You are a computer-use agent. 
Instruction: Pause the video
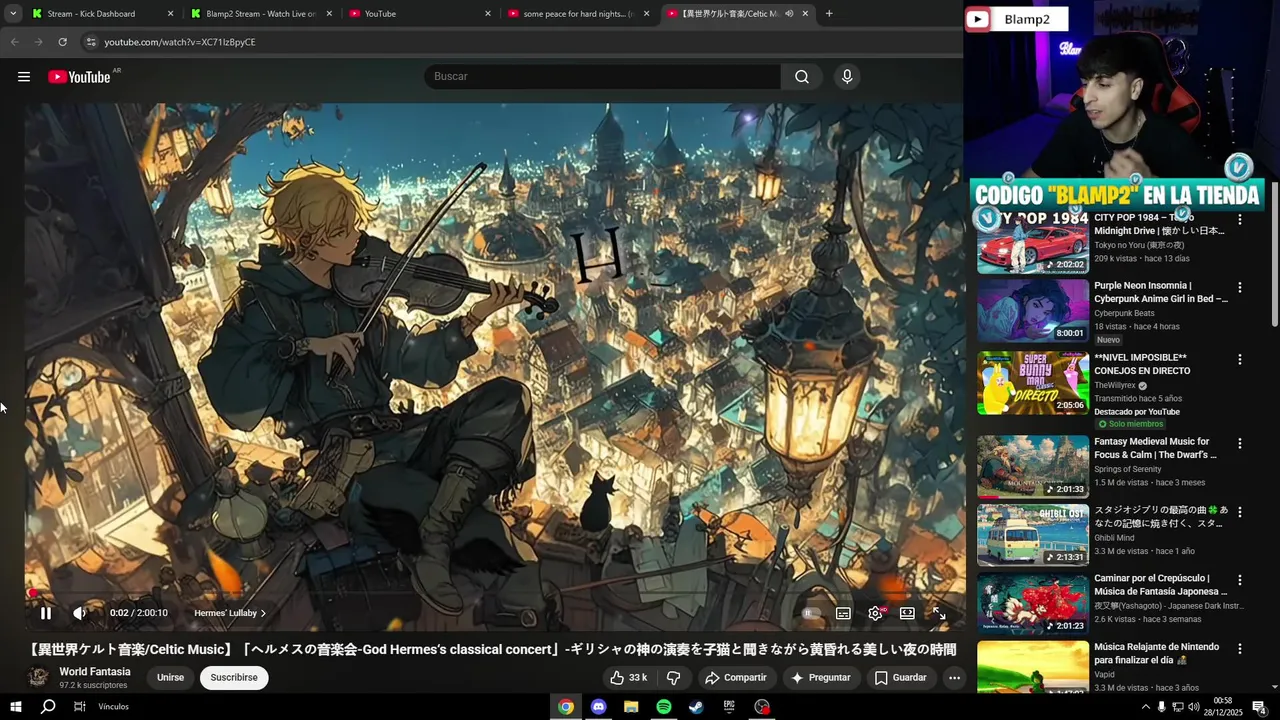(45, 613)
